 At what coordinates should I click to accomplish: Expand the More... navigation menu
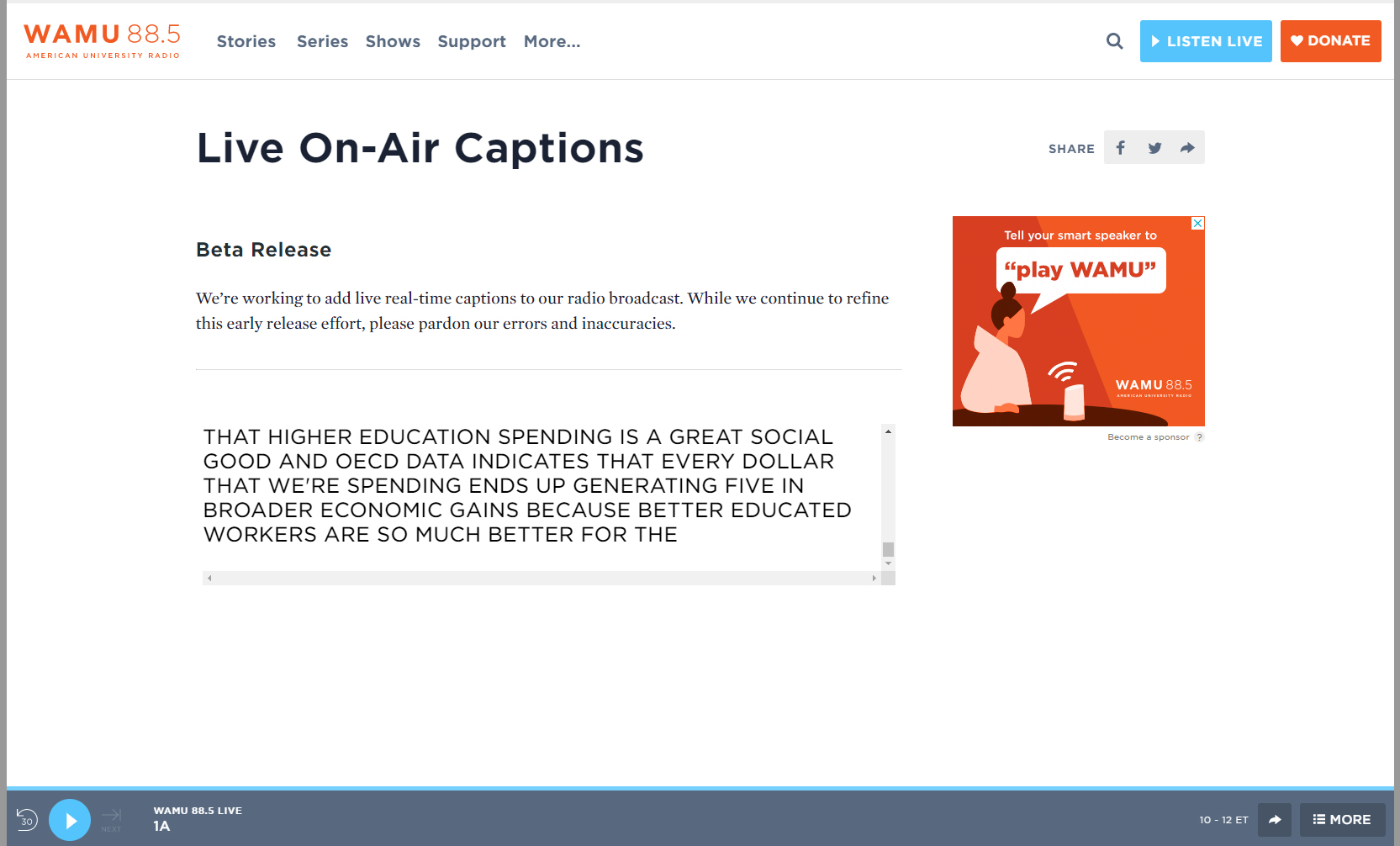tap(552, 42)
